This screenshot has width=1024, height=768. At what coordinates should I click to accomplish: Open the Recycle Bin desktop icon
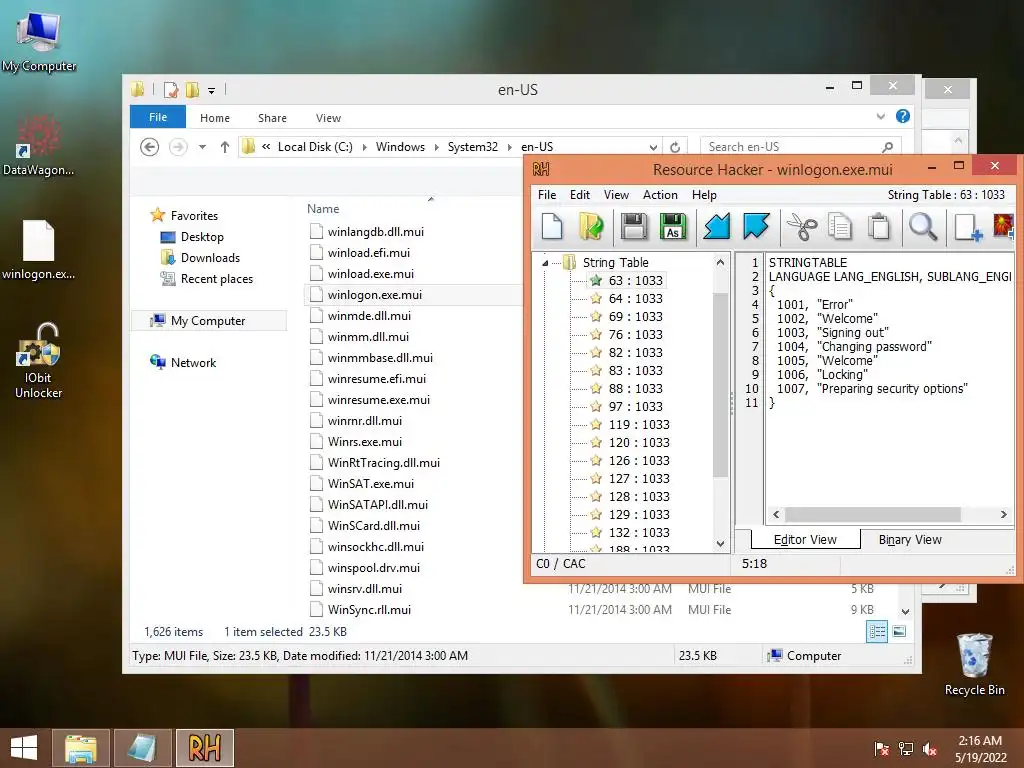[974, 664]
